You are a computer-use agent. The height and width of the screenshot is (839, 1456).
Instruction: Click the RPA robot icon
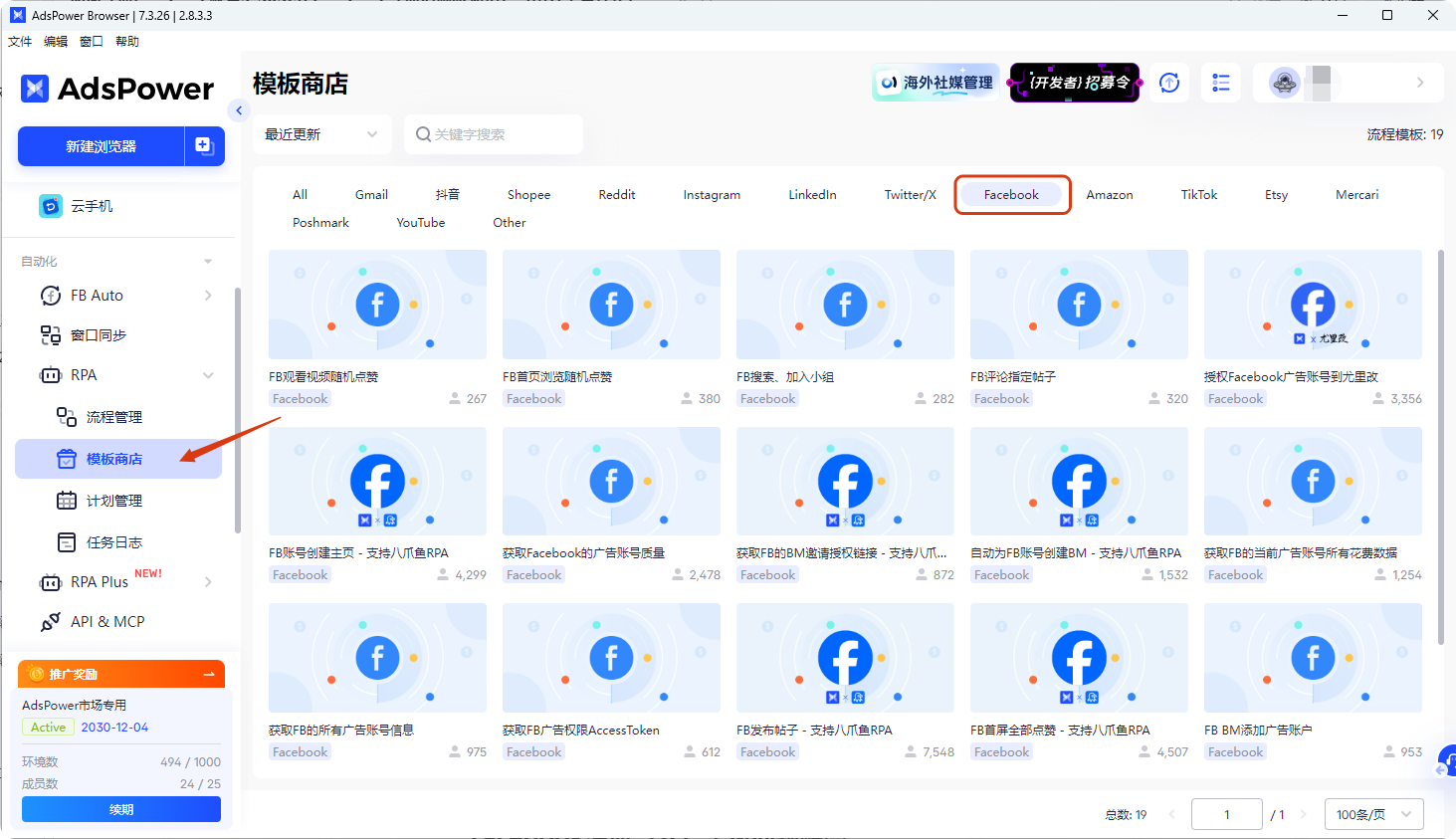tap(50, 375)
